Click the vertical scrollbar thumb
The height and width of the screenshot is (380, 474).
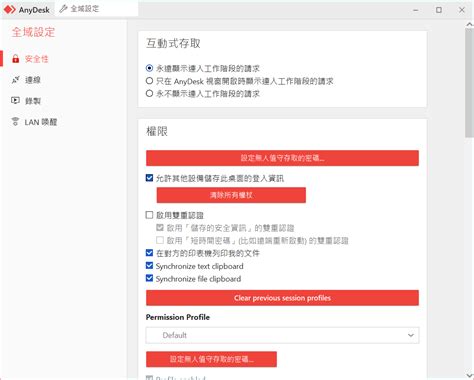coord(469,83)
